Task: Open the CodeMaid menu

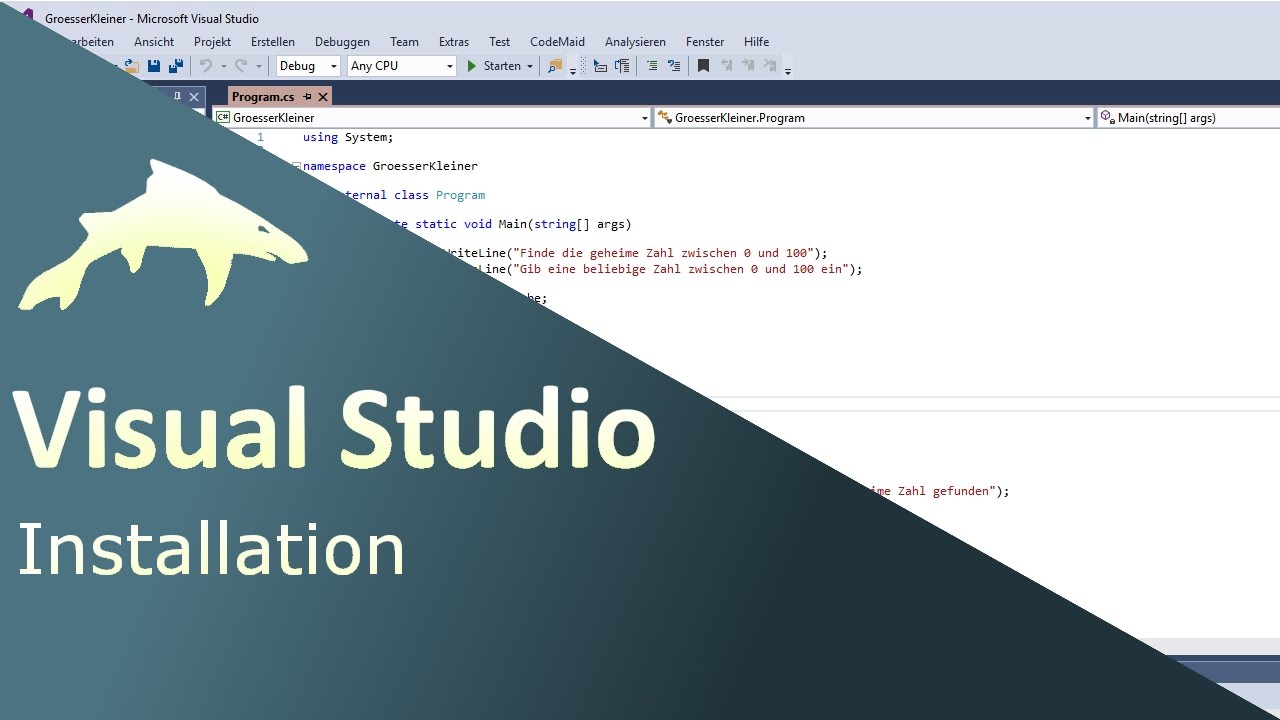Action: point(557,42)
